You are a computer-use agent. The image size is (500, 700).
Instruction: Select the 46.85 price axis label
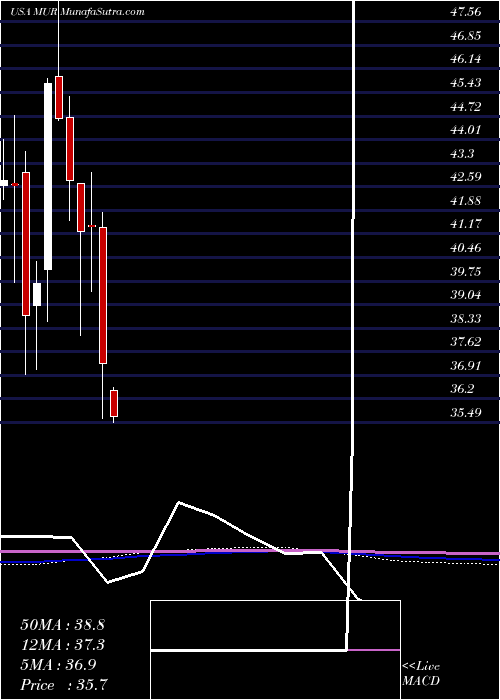[x=466, y=36]
